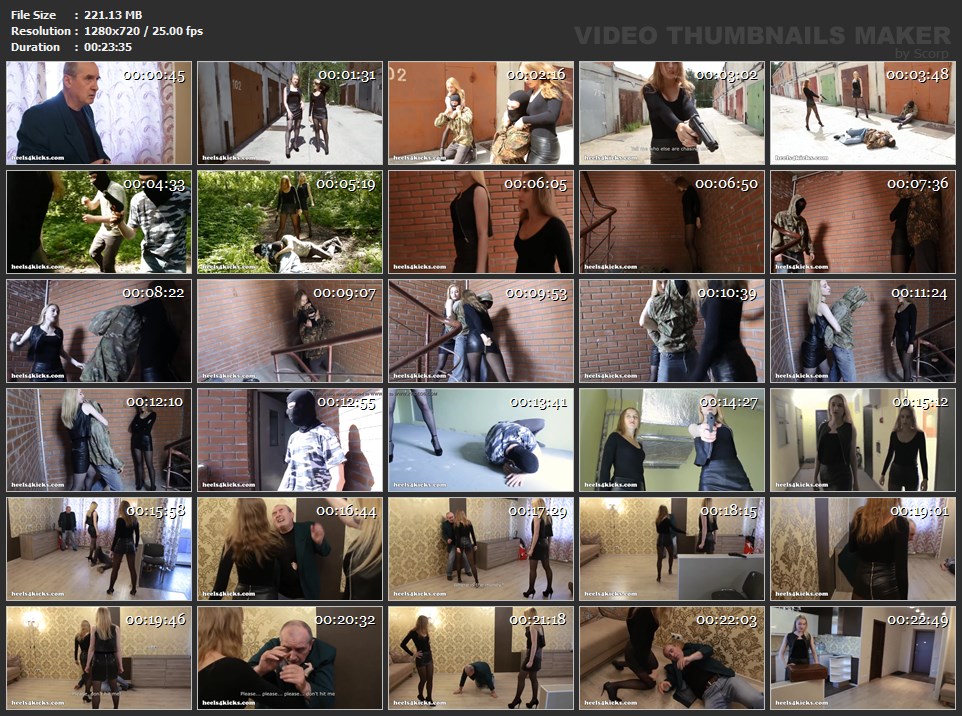Select the Resolution 1280x720 info line
962x716 pixels.
[x=106, y=31]
